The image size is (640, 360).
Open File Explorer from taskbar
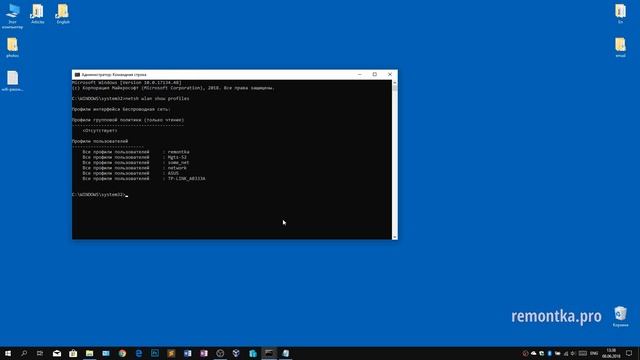pyautogui.click(x=89, y=353)
